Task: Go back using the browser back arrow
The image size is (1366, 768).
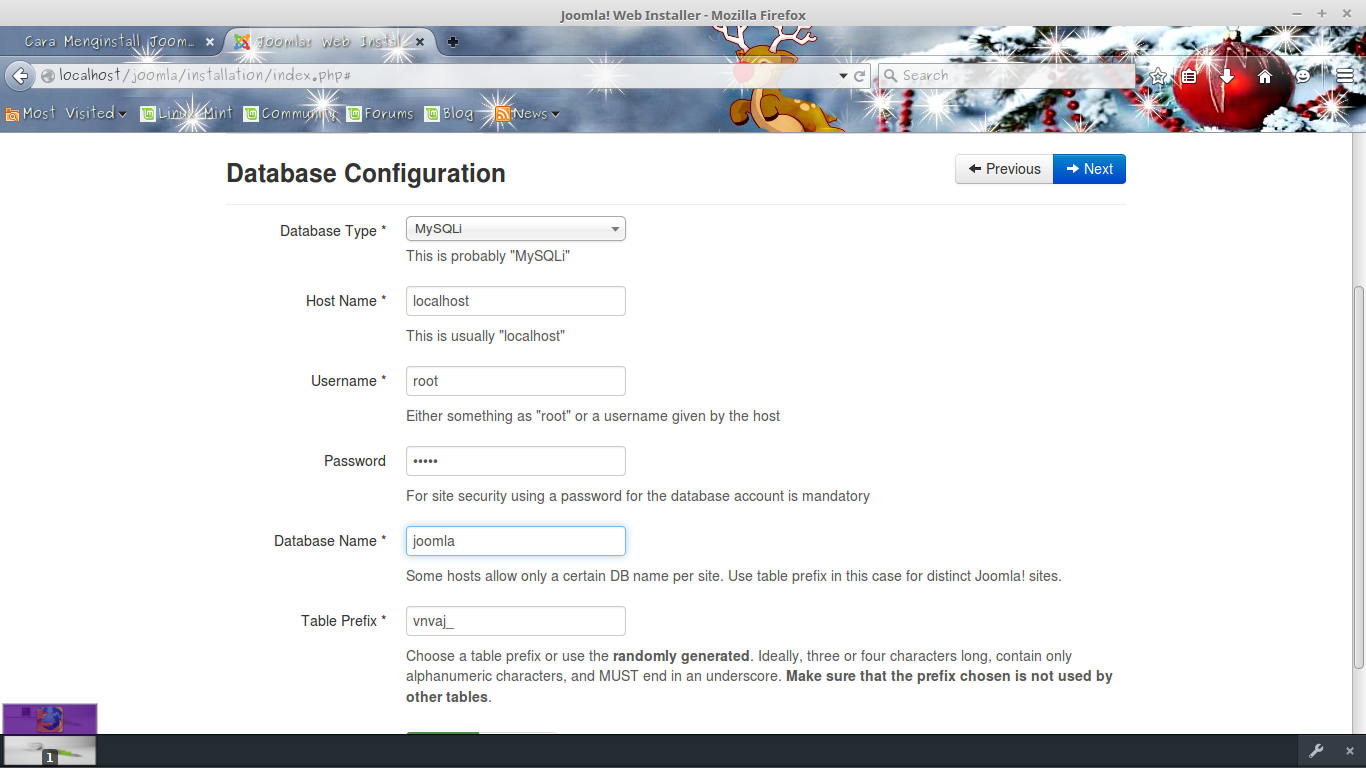Action: pyautogui.click(x=19, y=75)
